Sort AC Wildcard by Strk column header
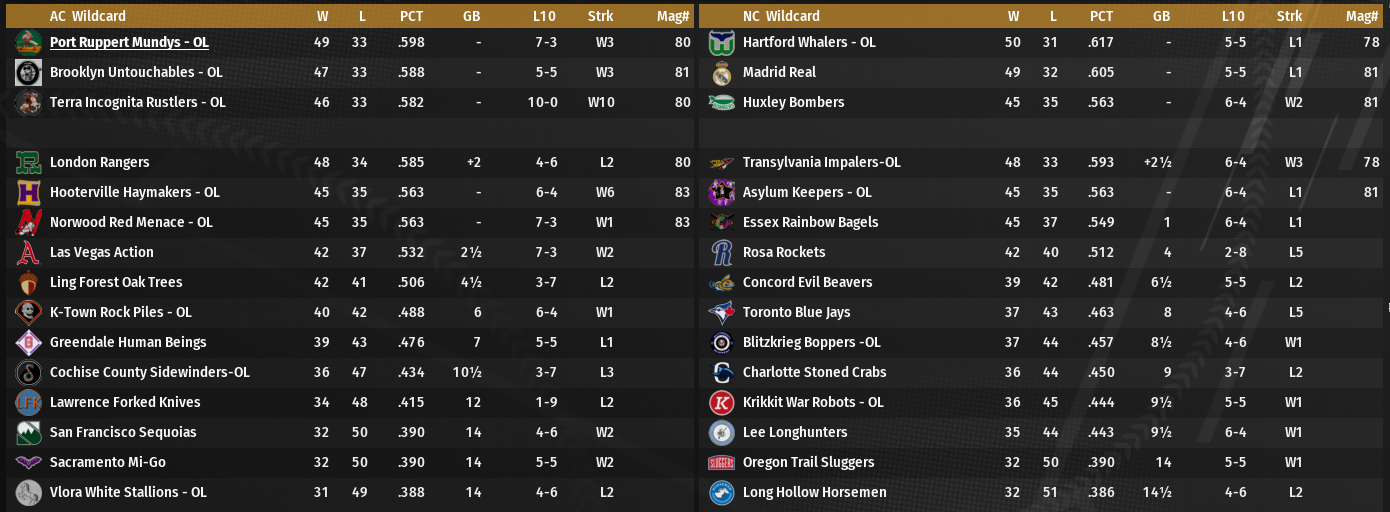 coord(601,16)
